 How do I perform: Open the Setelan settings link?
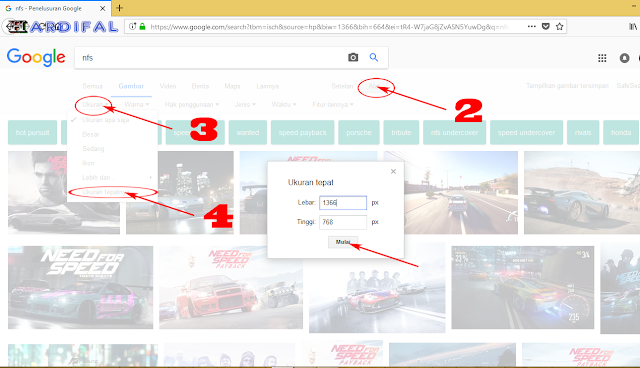(x=342, y=86)
